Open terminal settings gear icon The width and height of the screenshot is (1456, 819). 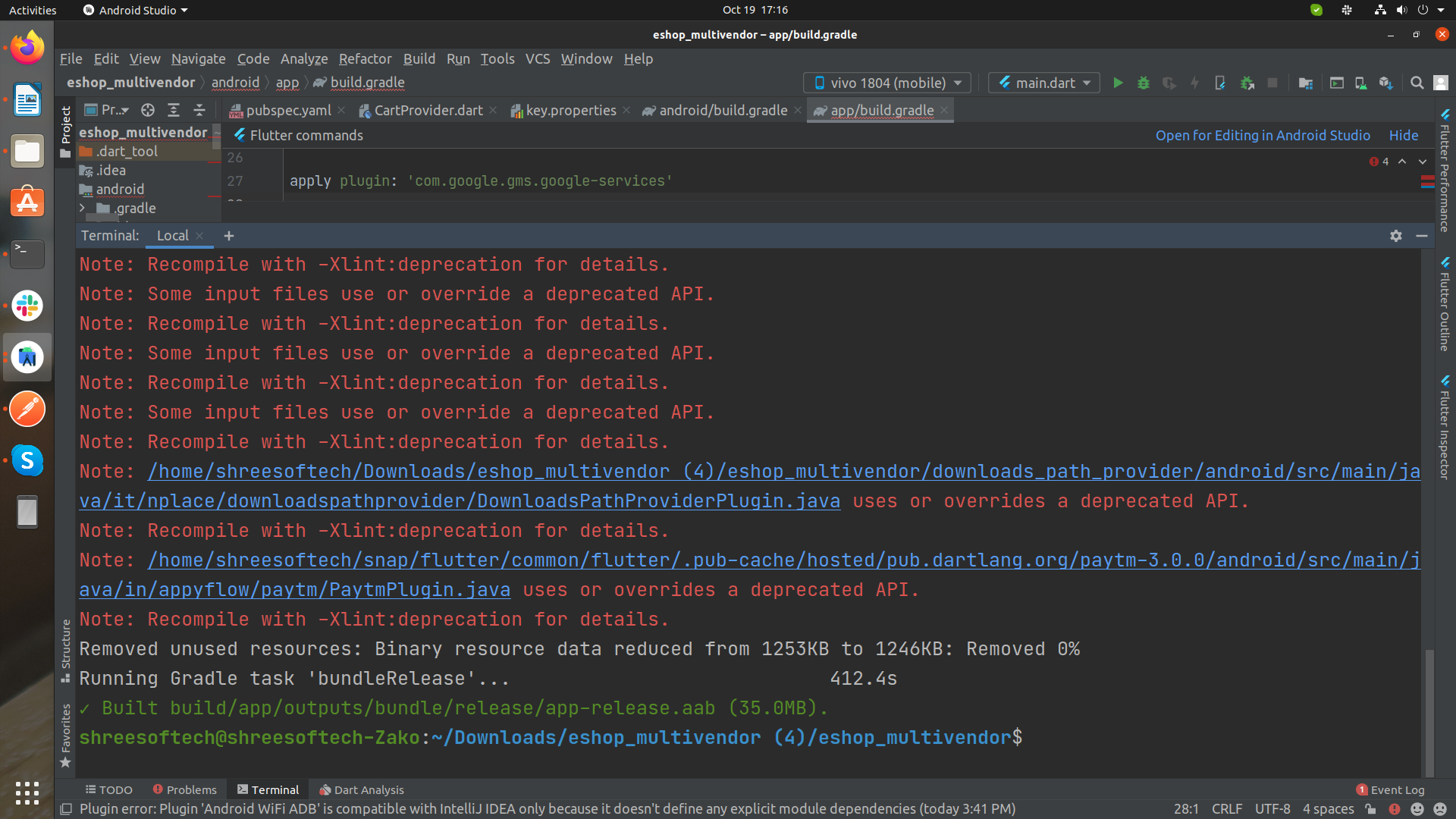[1396, 236]
